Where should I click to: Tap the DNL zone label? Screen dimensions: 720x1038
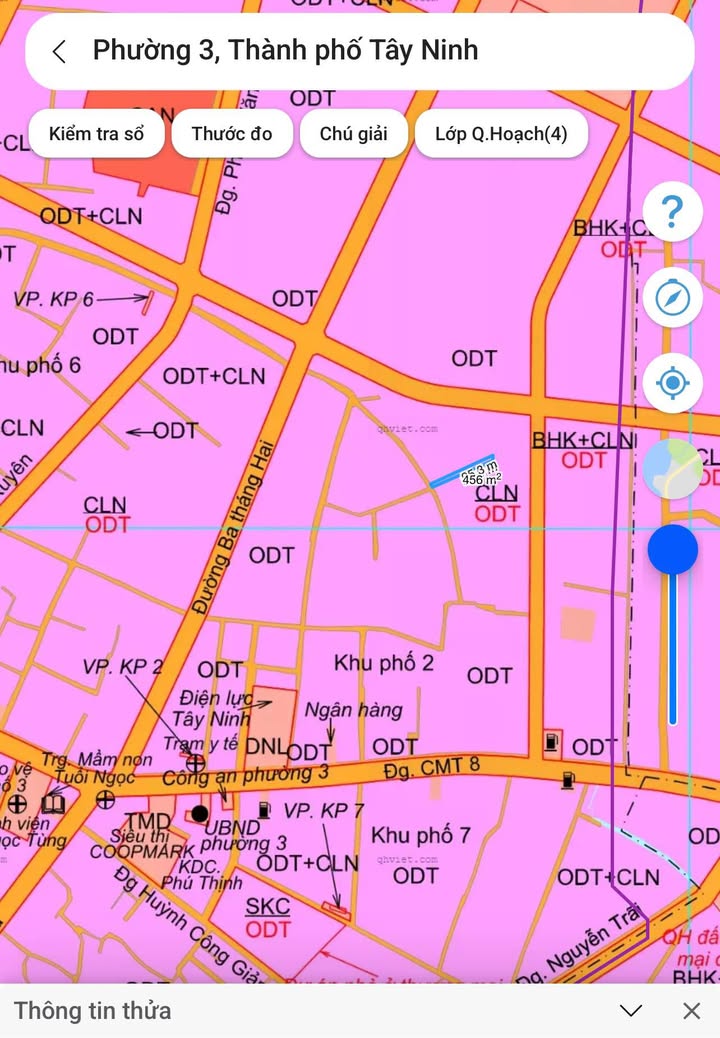[x=266, y=747]
